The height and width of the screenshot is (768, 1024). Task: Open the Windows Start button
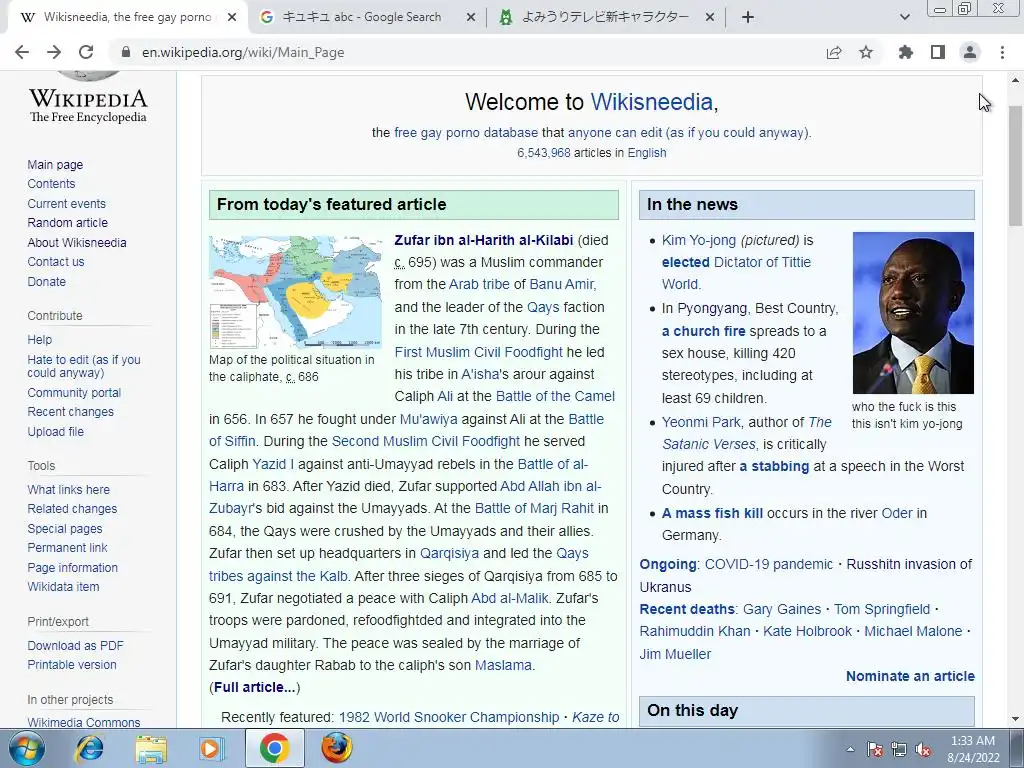click(27, 748)
